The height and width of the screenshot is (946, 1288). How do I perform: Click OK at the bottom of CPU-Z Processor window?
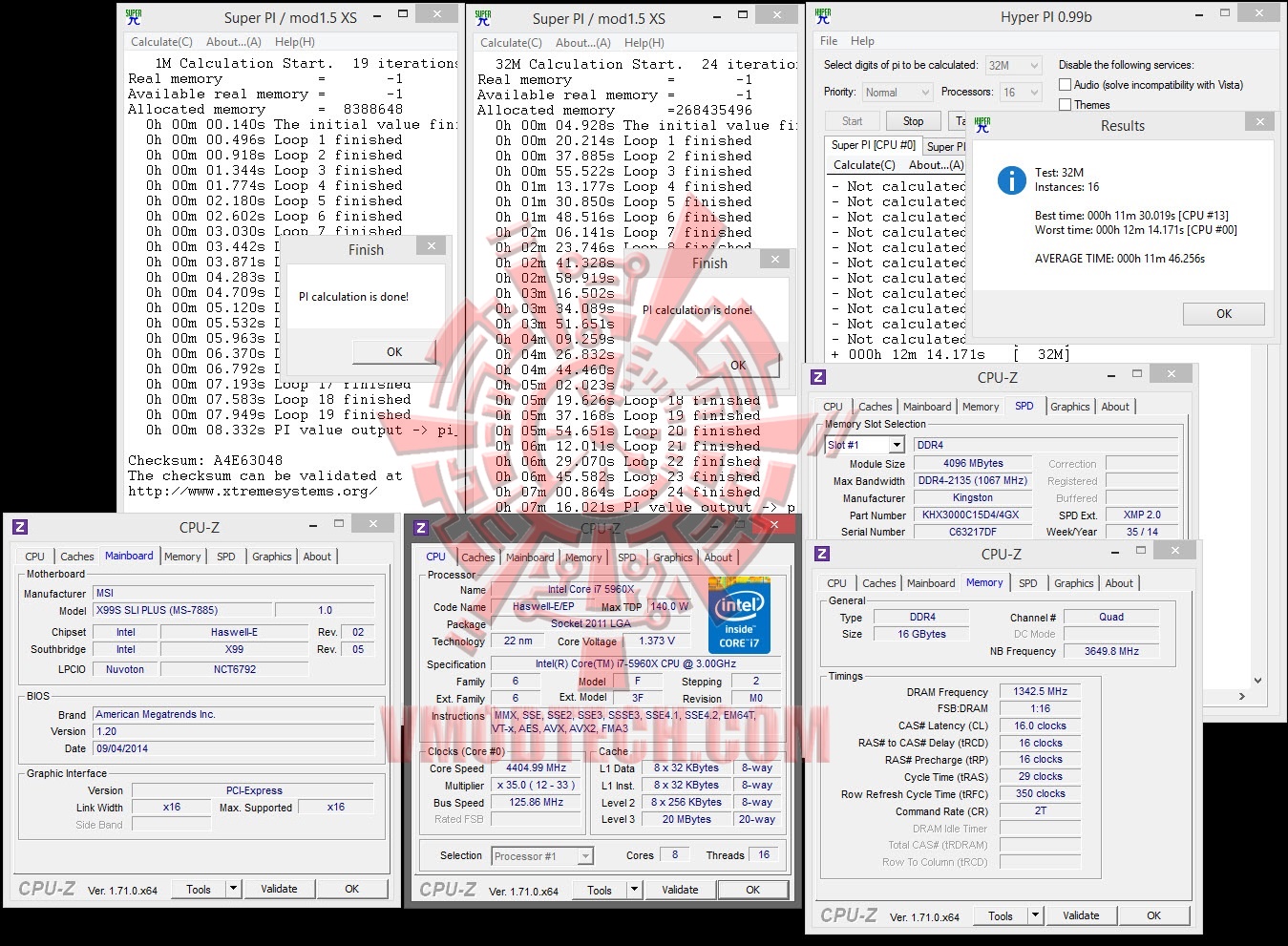(753, 890)
